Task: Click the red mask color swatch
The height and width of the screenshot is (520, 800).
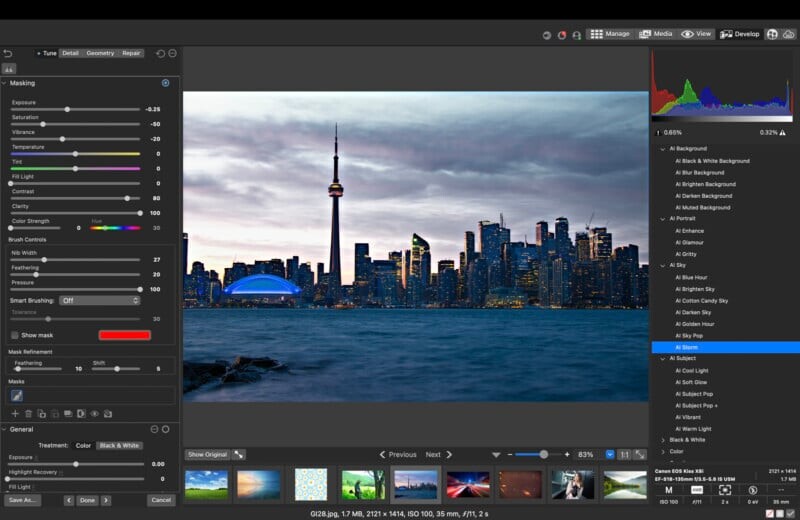Action: pos(125,335)
